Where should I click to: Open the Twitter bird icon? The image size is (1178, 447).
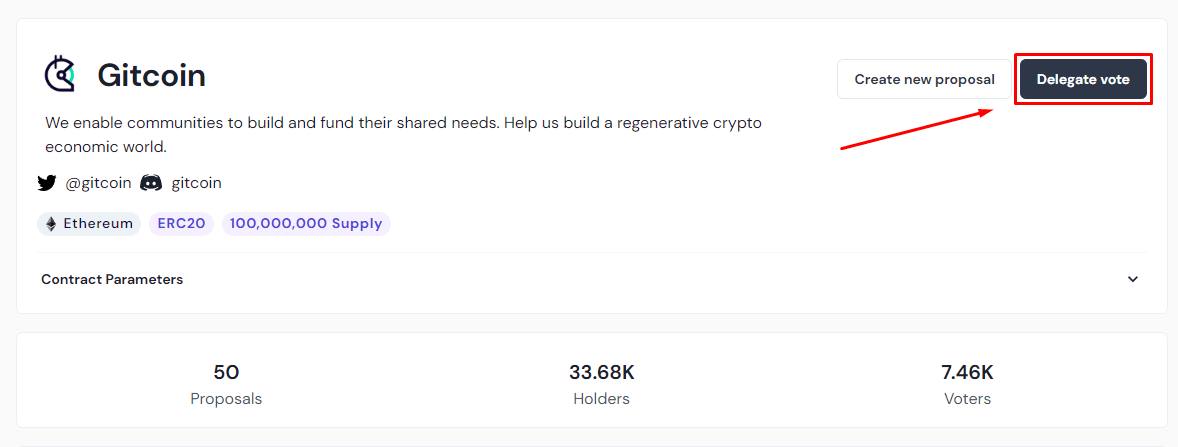click(47, 183)
